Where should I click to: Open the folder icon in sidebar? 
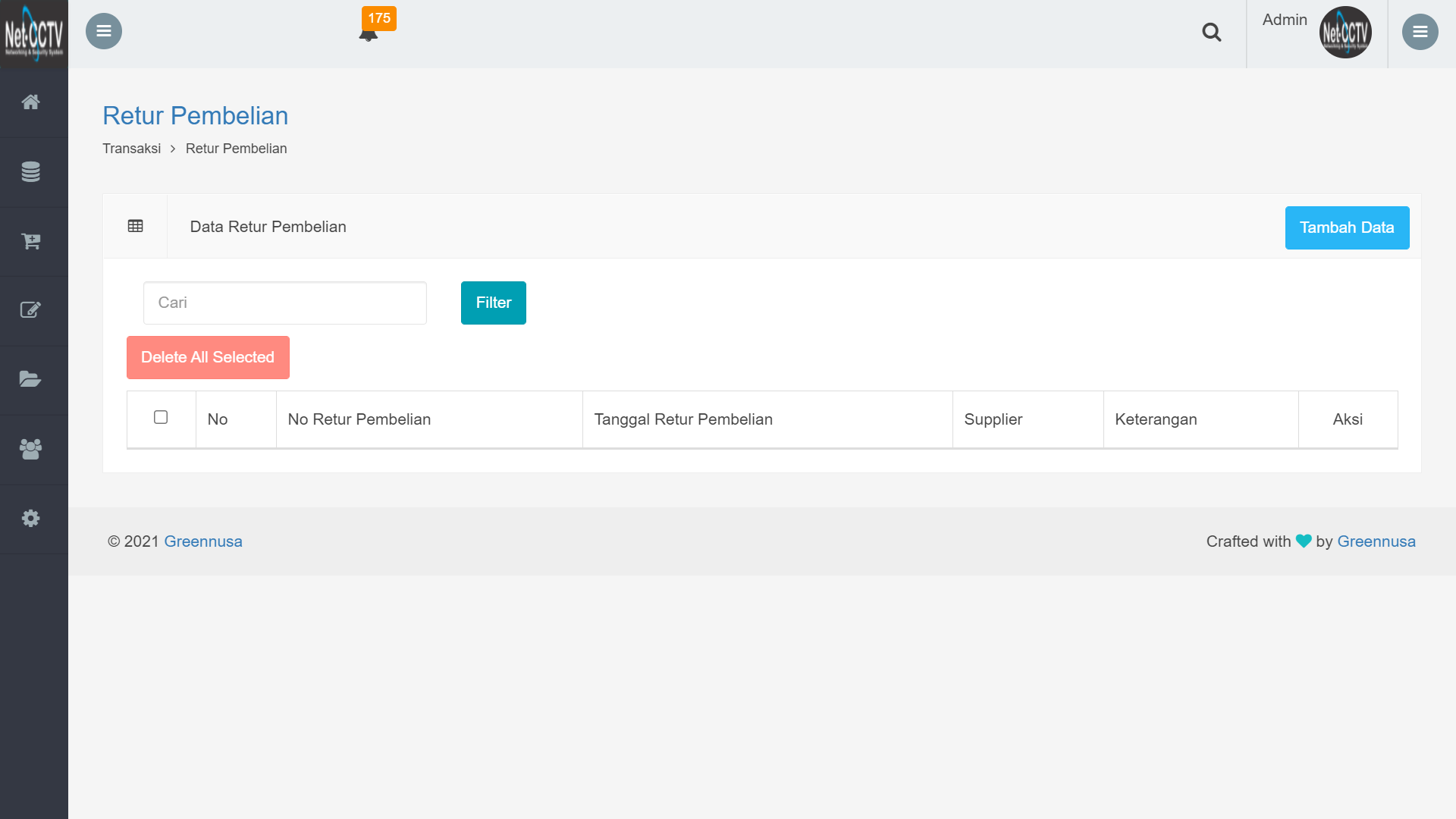pos(30,379)
